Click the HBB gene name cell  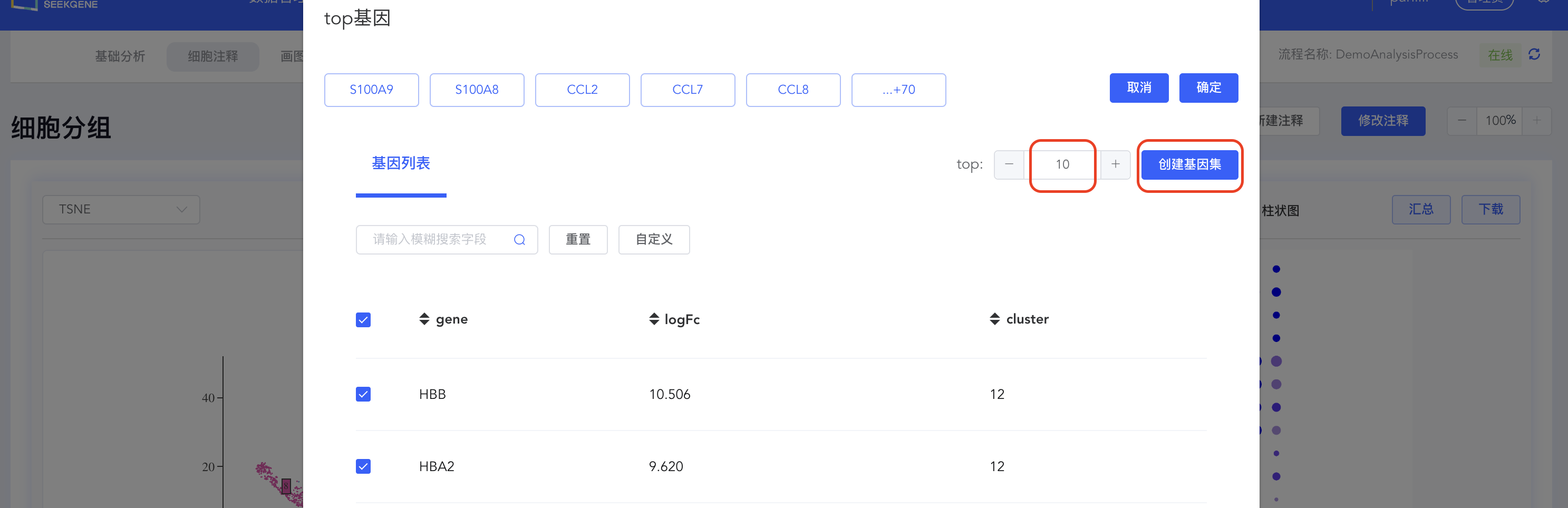click(x=432, y=394)
